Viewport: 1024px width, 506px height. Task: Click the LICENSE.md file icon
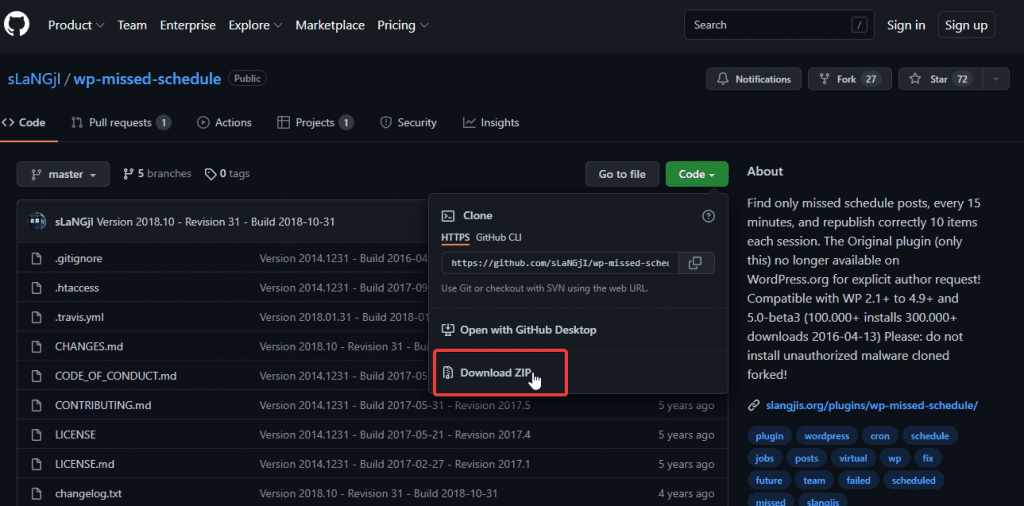tap(37, 464)
